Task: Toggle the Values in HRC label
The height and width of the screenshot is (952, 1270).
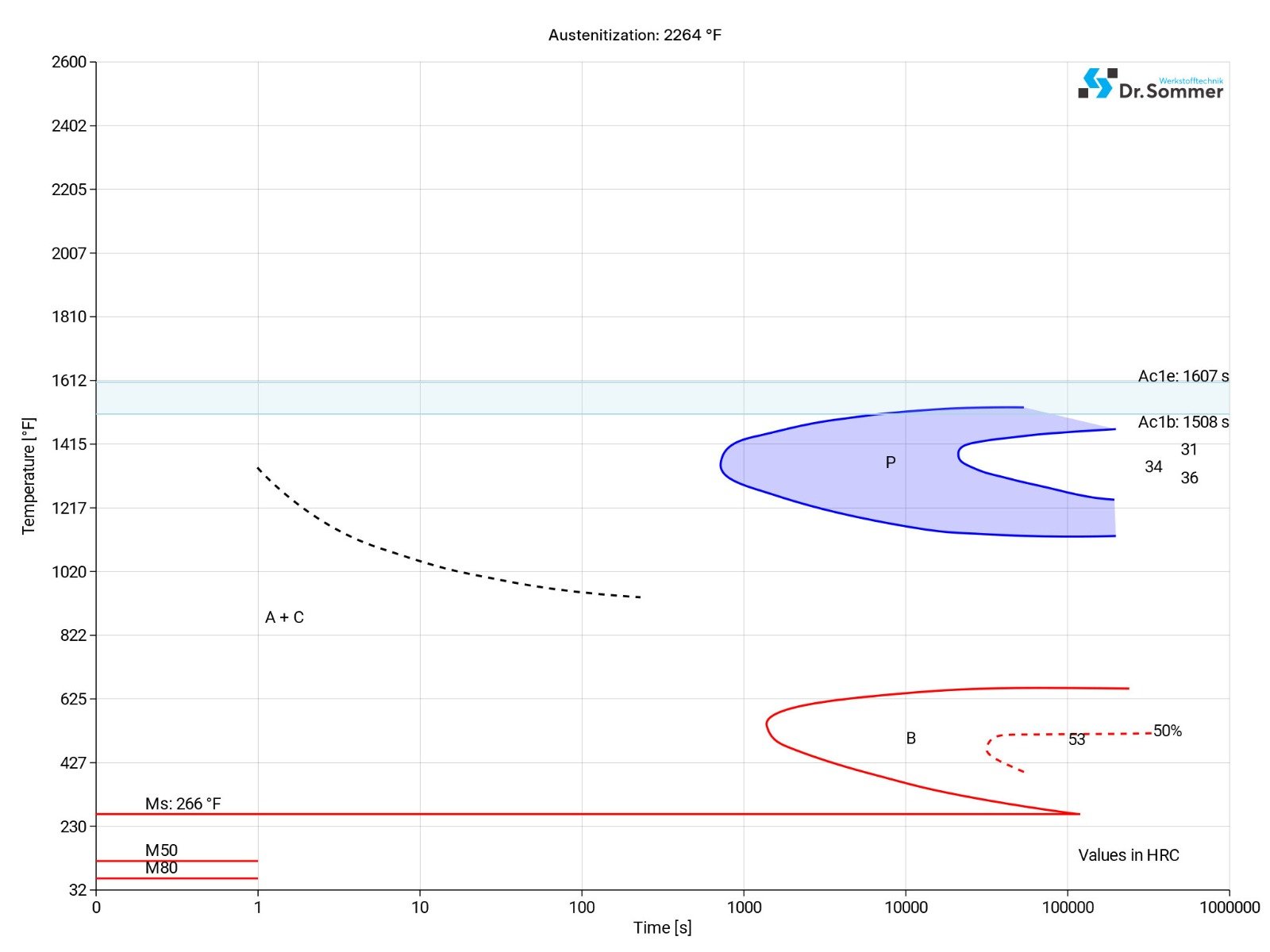Action: [x=1129, y=855]
